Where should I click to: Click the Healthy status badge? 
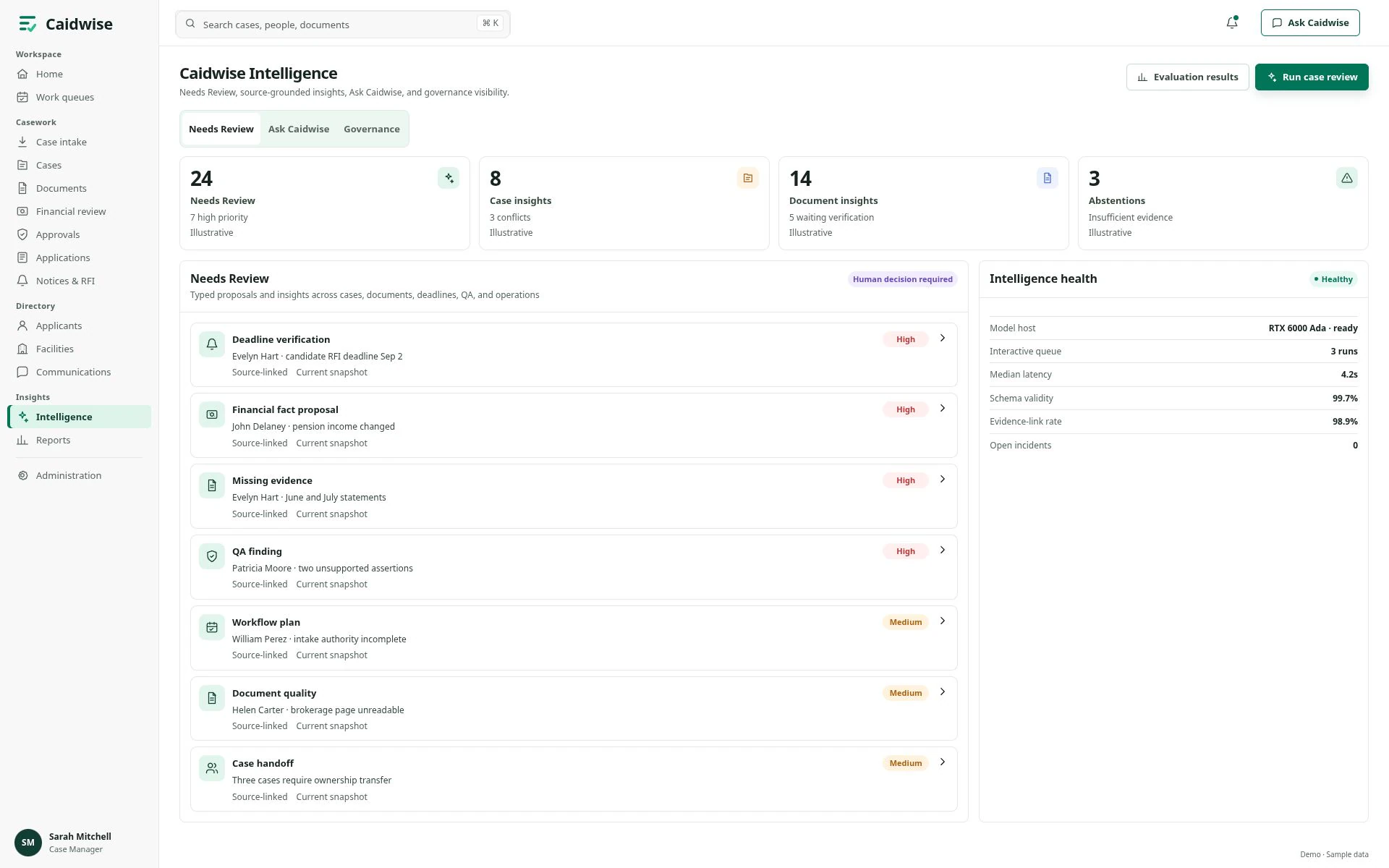coord(1333,279)
